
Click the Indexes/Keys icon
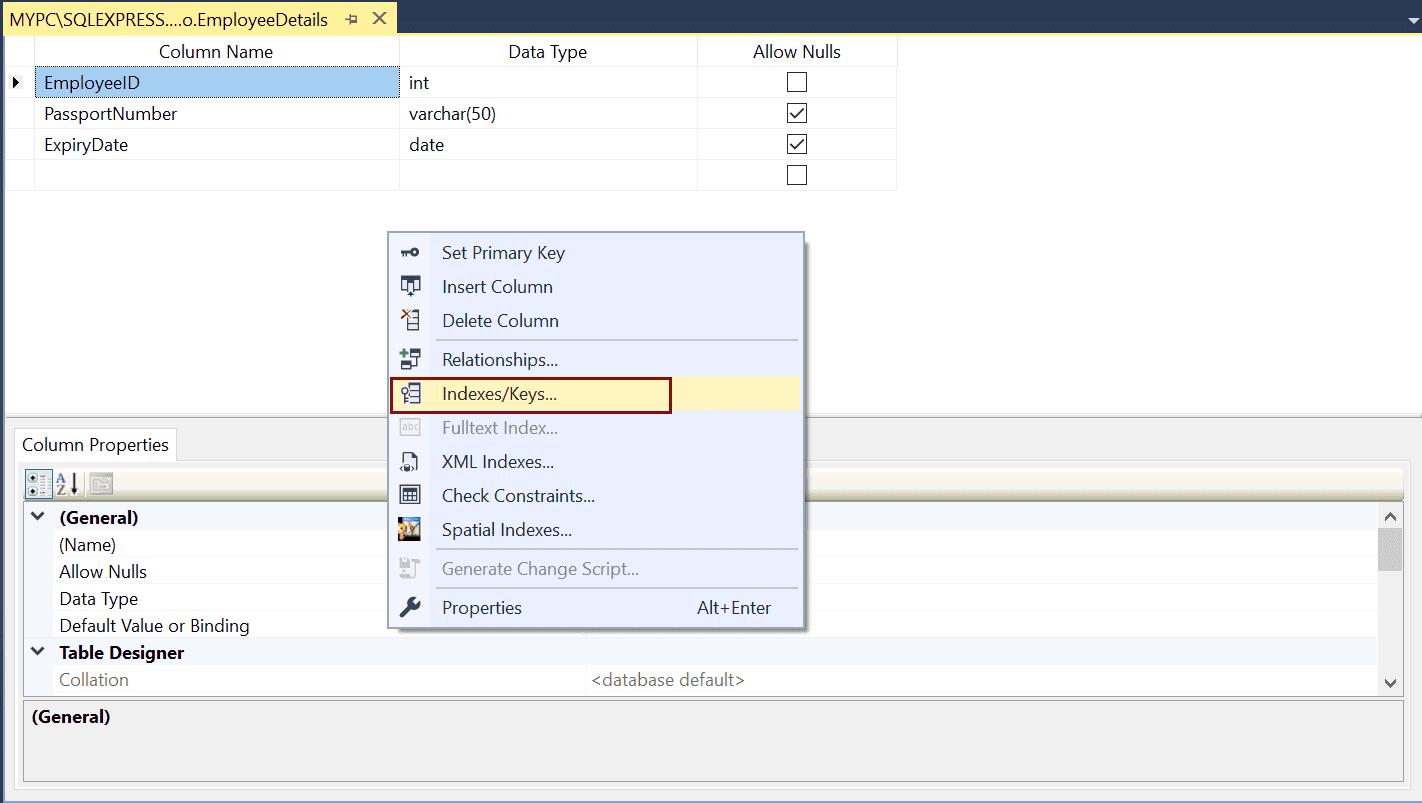coord(410,393)
